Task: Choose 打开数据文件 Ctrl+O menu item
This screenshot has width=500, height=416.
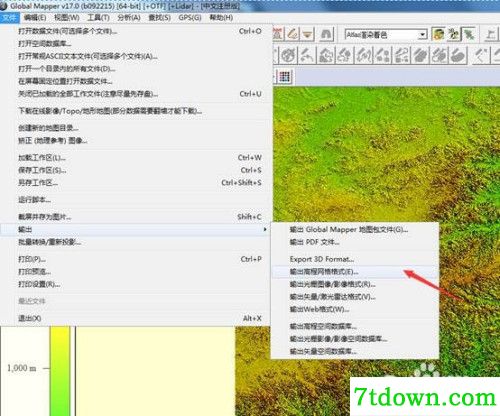Action: click(135, 31)
